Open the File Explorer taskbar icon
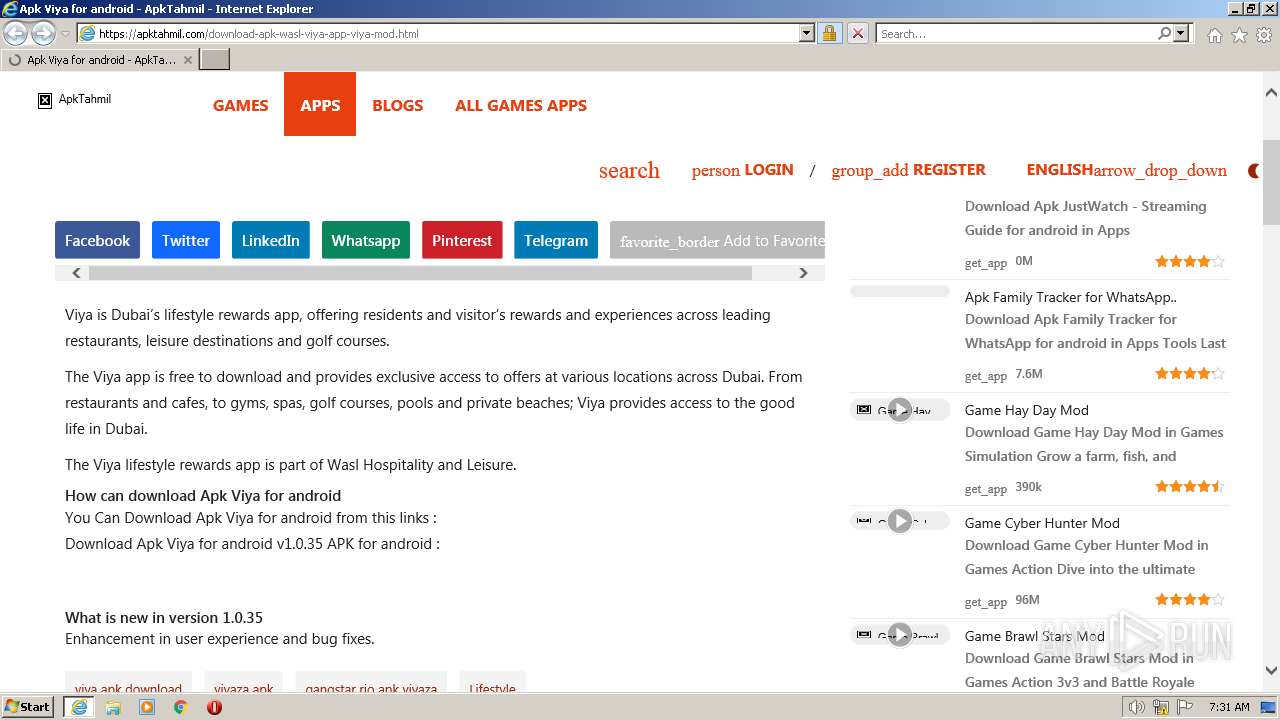The image size is (1280, 720). coord(113,707)
